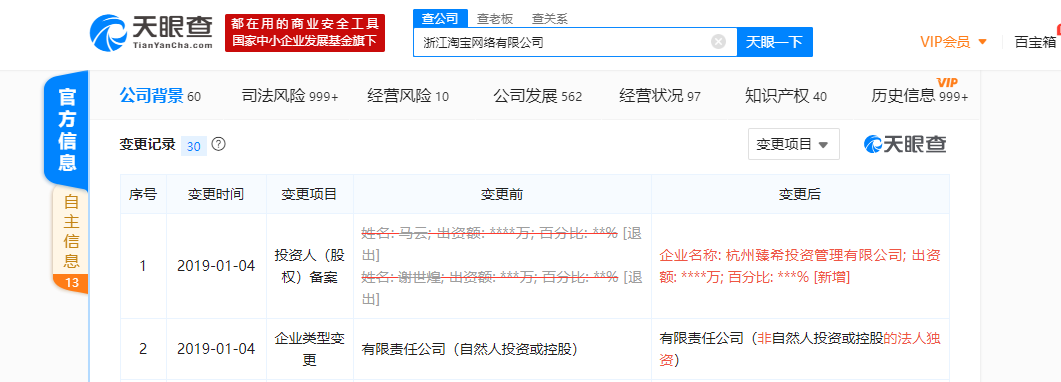Switch to 查老板 search tab

pos(495,18)
